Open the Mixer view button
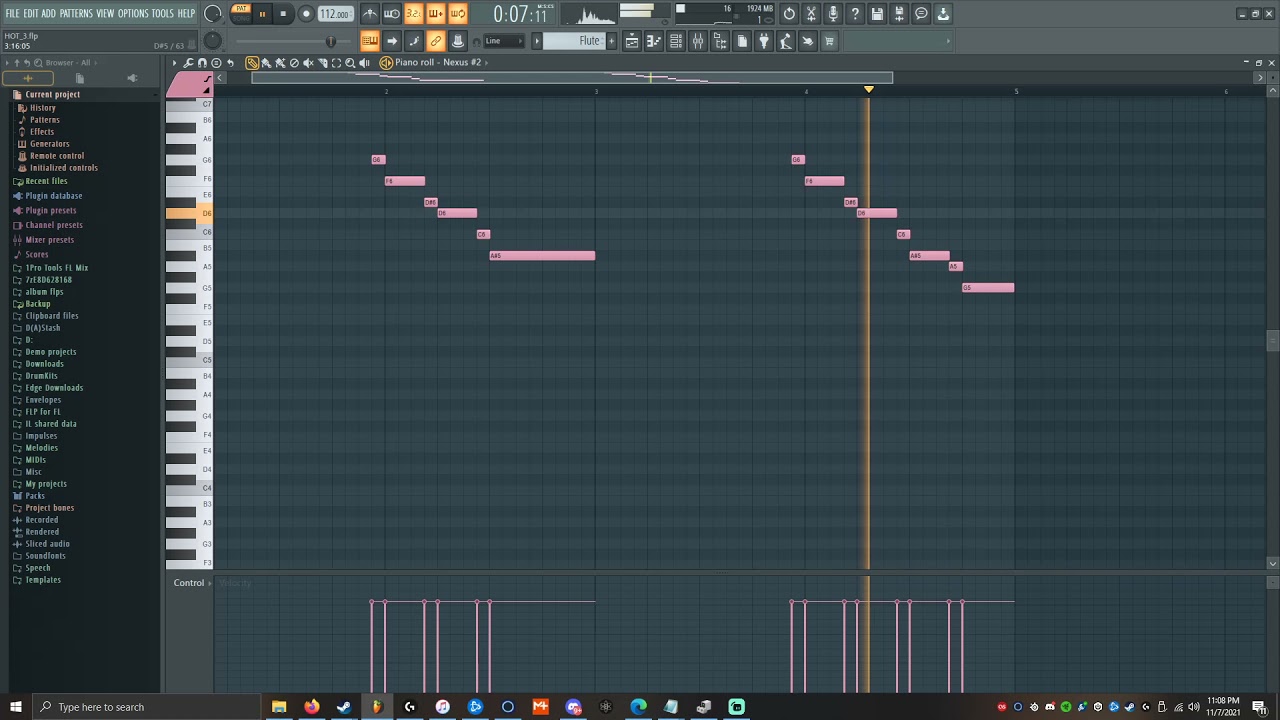Image resolution: width=1280 pixels, height=720 pixels. point(698,41)
